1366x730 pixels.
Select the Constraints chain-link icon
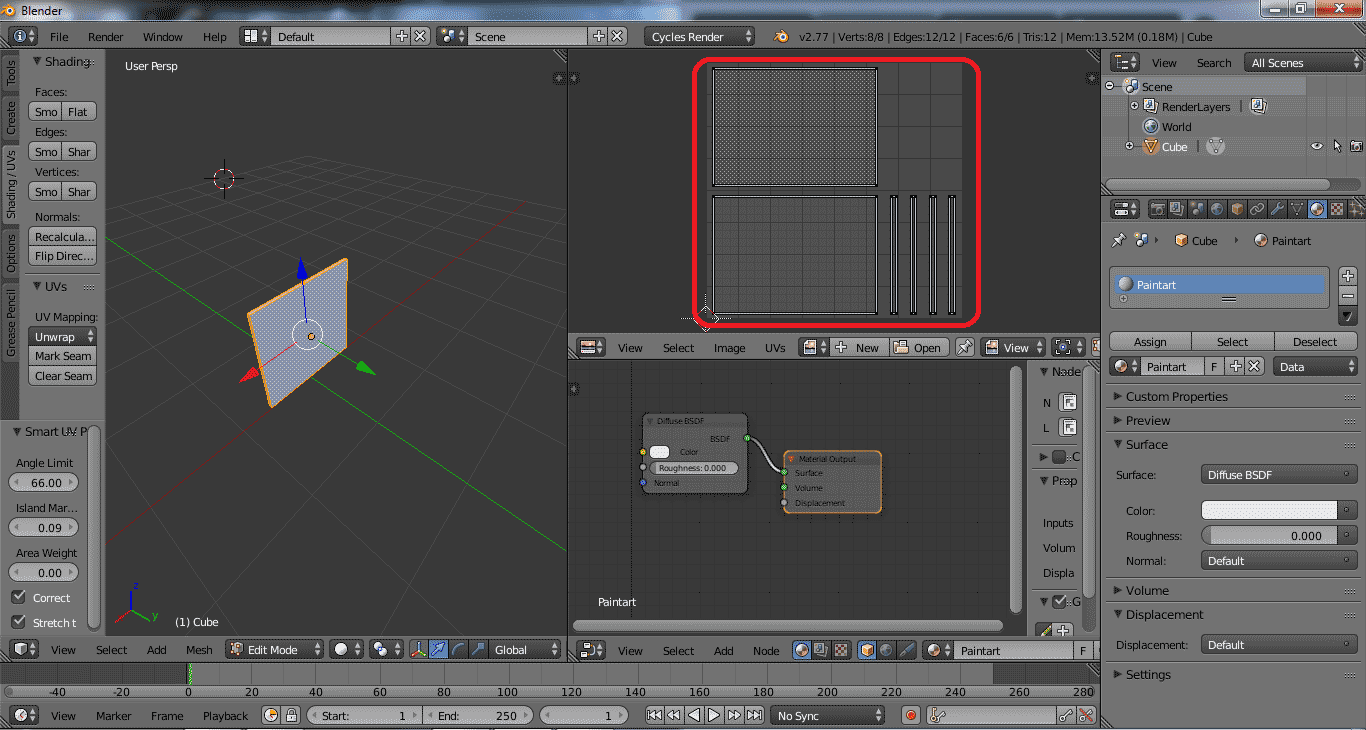(x=1257, y=208)
